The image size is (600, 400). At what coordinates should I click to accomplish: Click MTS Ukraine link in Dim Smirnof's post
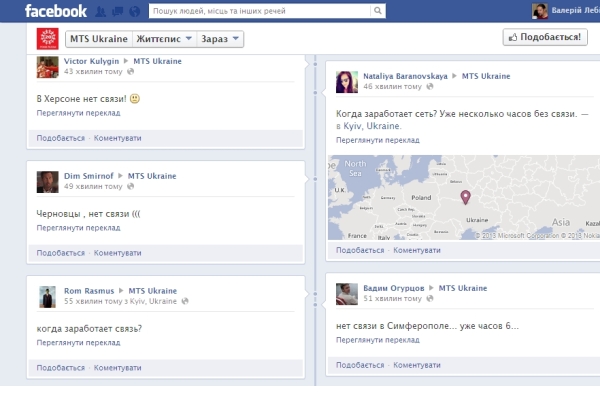tap(152, 176)
